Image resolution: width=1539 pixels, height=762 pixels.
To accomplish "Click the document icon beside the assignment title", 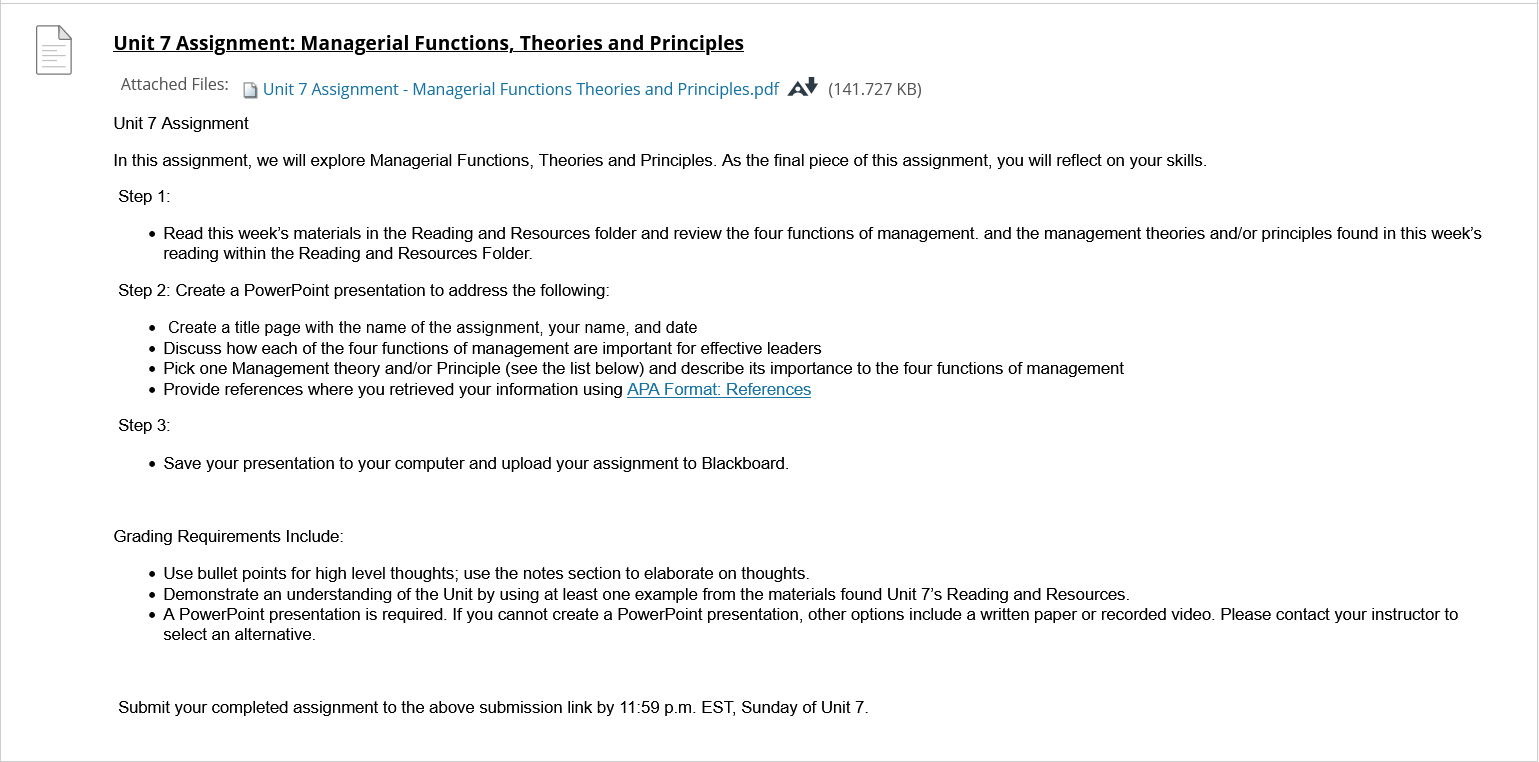I will [53, 49].
